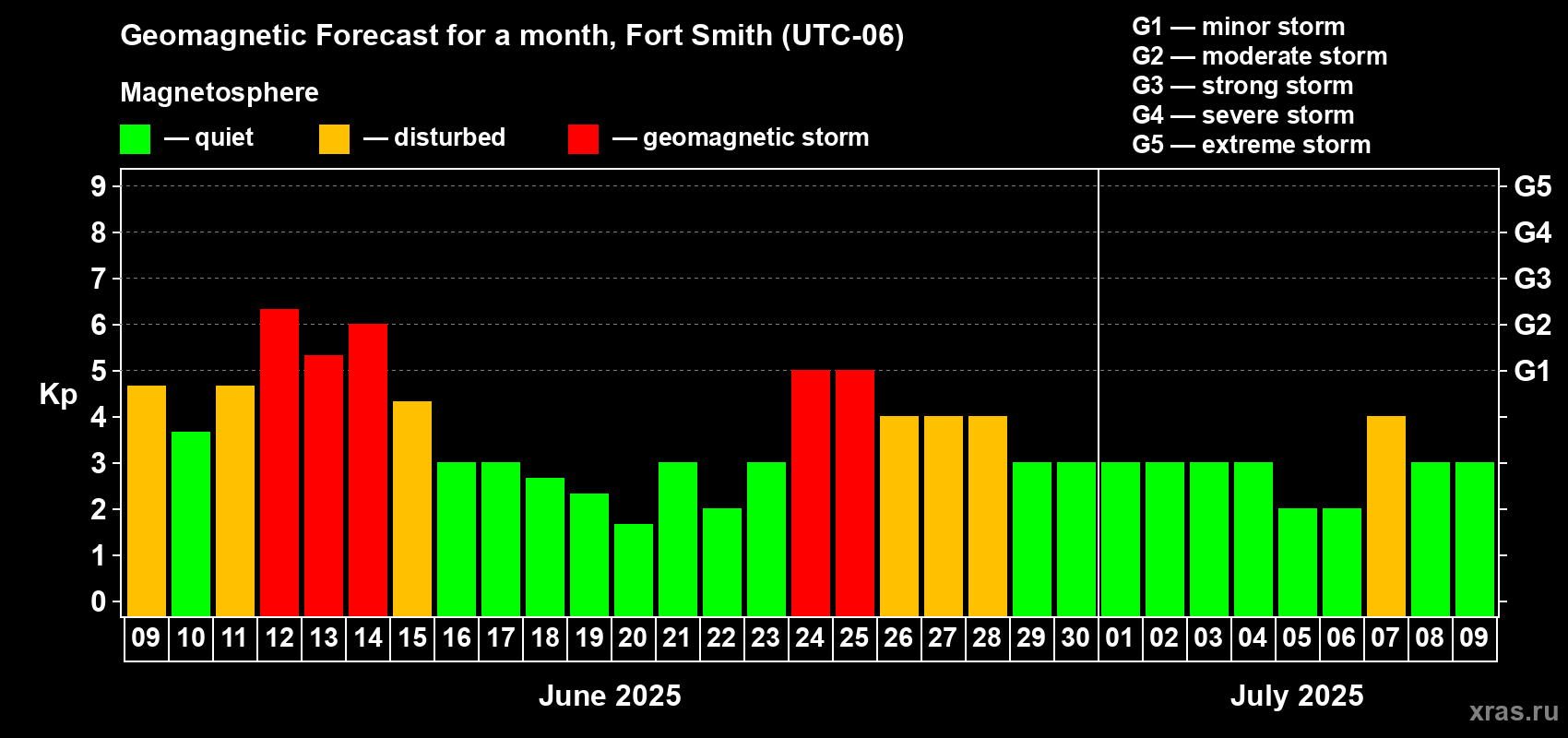Select the orange bar for June 15

[412, 508]
